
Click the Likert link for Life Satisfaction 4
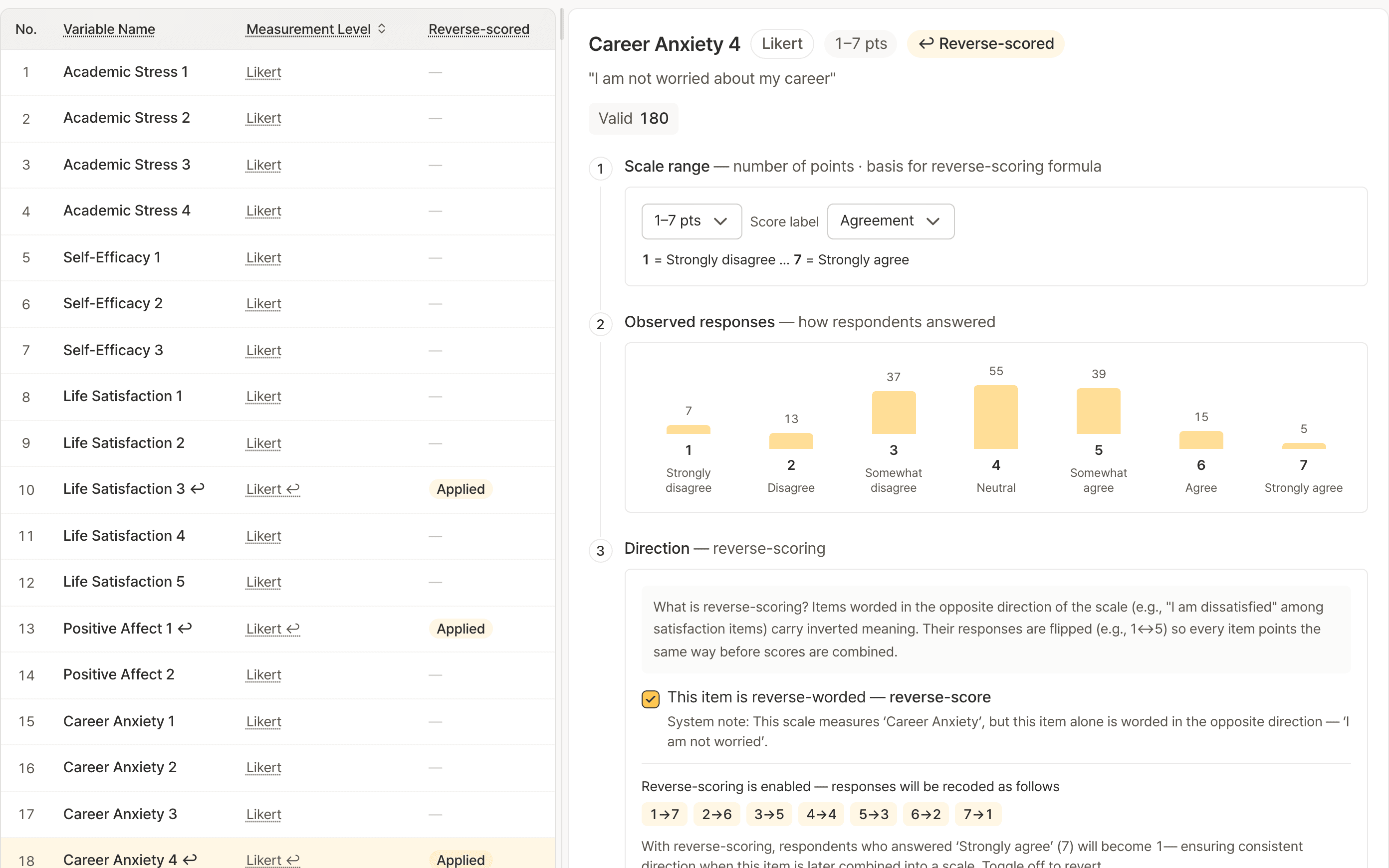(263, 536)
